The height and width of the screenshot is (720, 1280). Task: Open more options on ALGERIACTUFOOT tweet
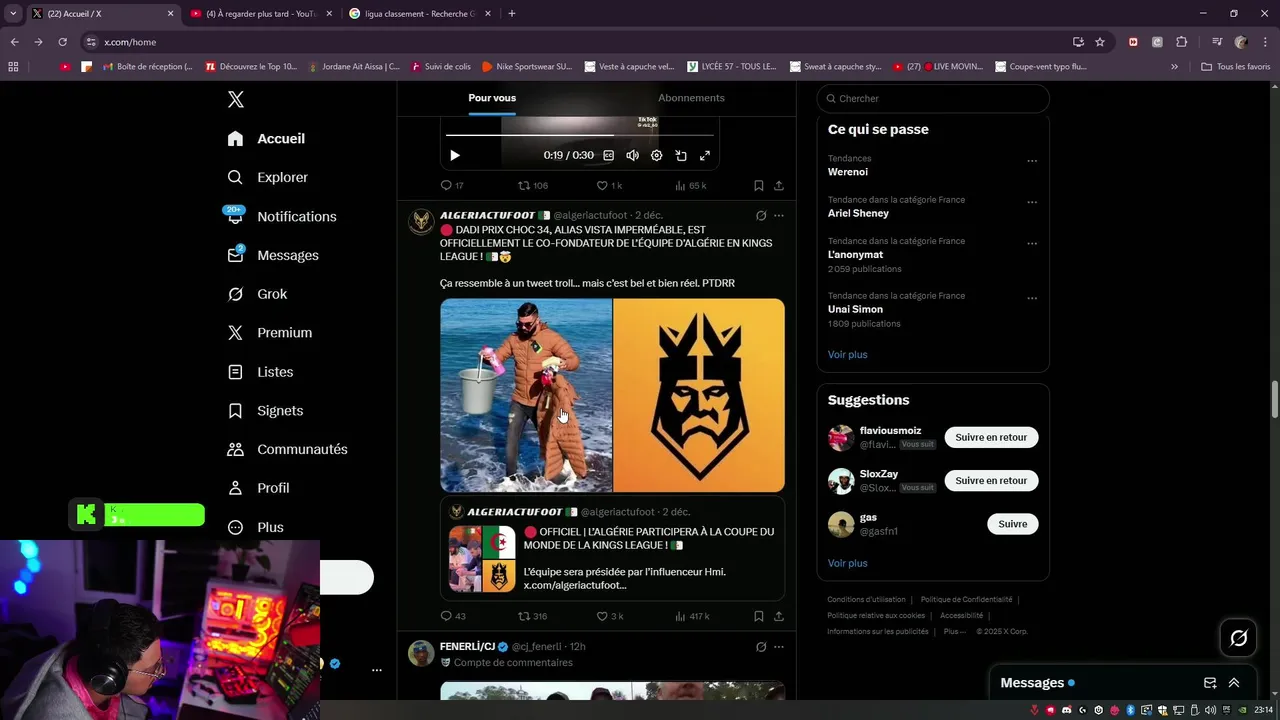[779, 215]
